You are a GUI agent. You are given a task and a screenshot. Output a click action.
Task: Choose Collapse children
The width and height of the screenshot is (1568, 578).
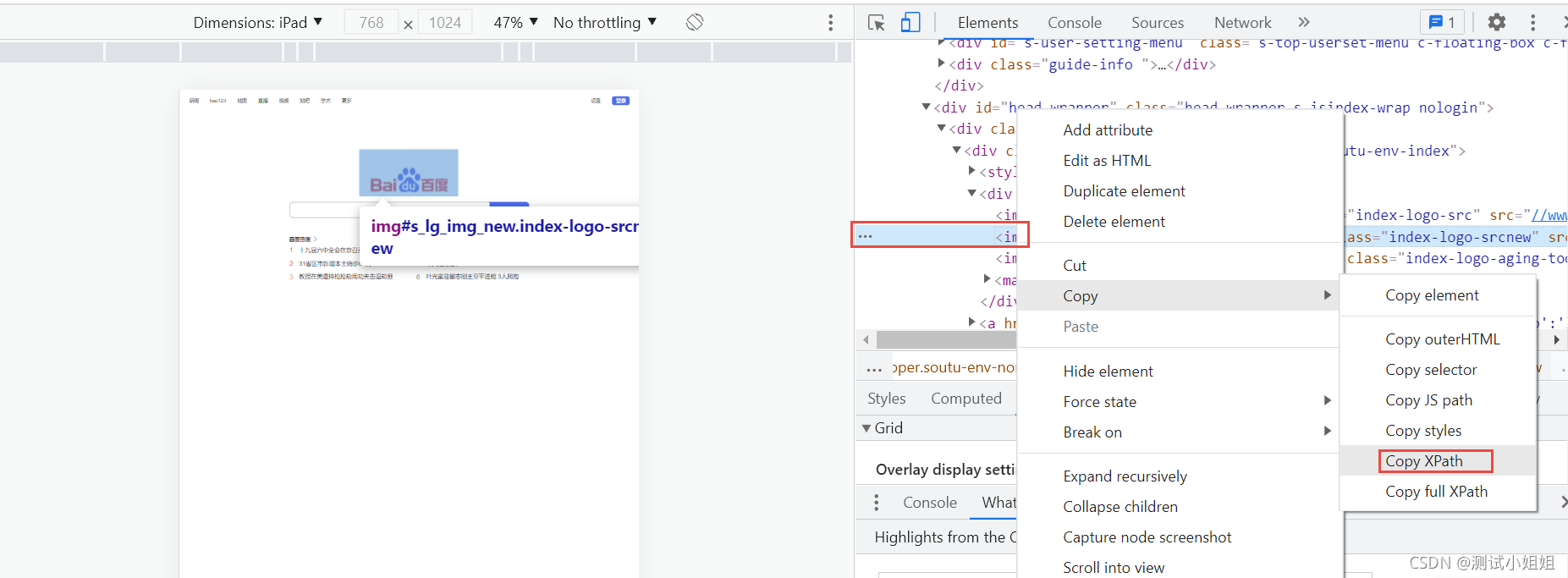point(1180,507)
